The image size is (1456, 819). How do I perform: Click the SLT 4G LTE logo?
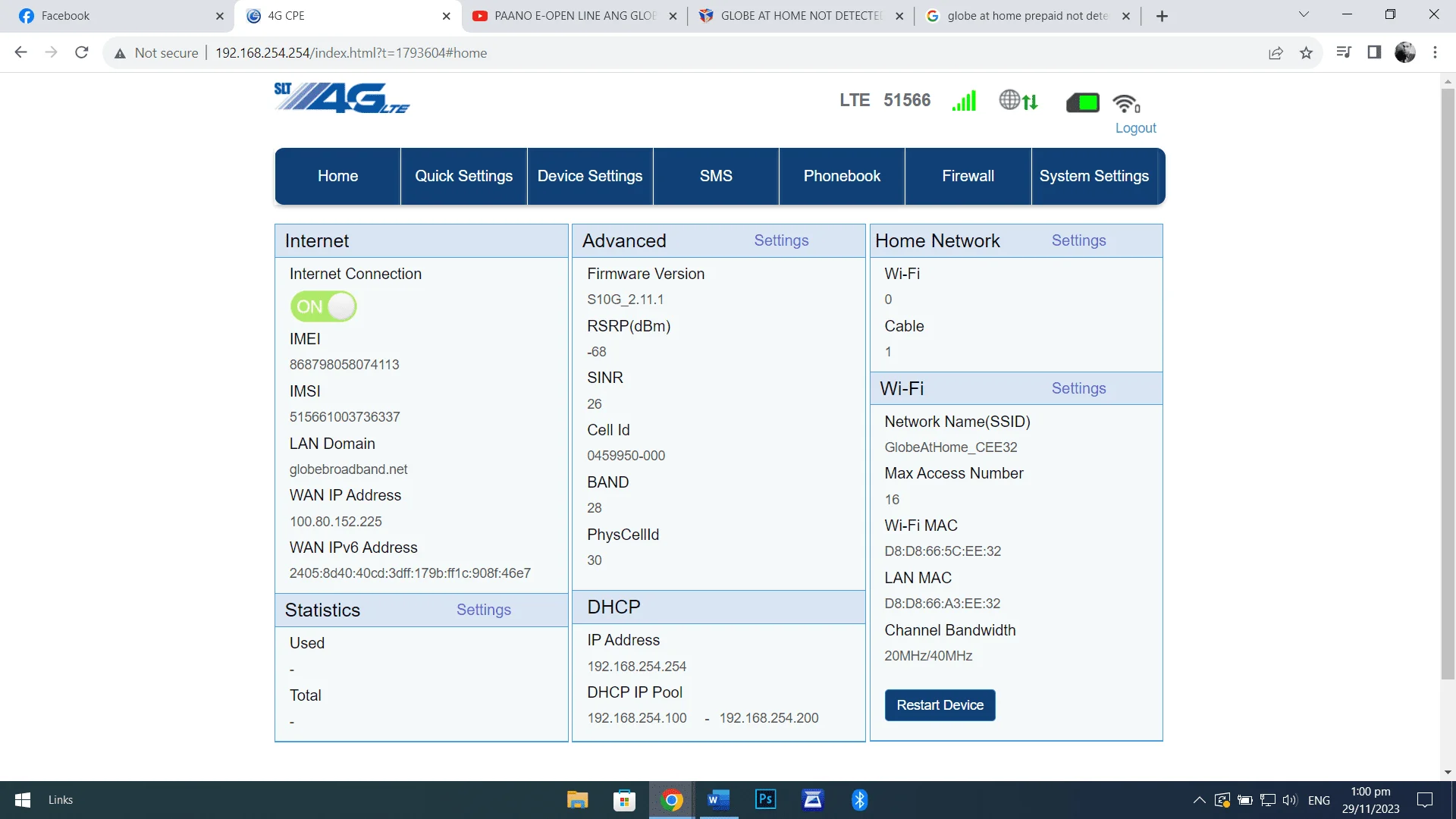342,98
